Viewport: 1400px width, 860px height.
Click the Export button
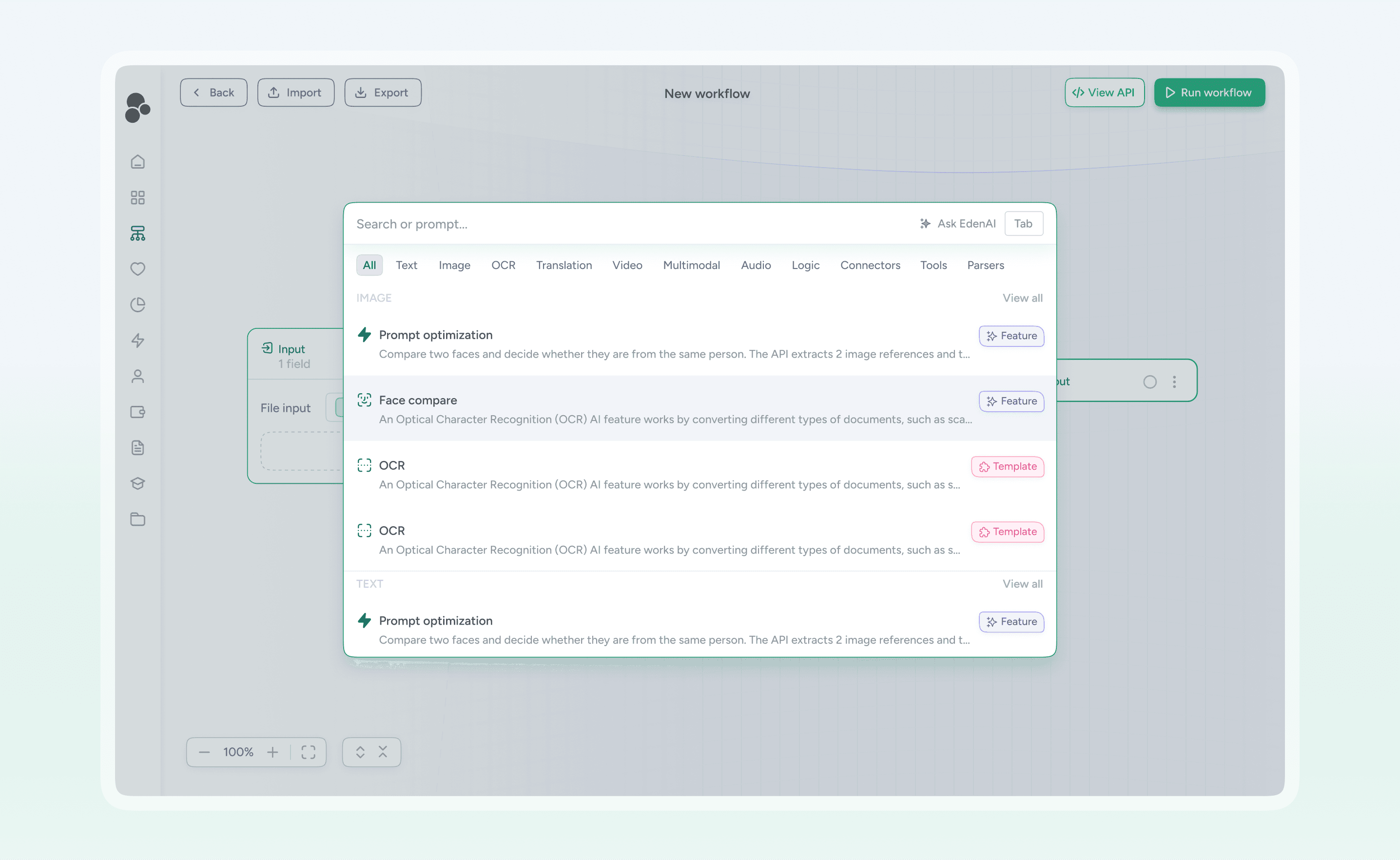382,93
